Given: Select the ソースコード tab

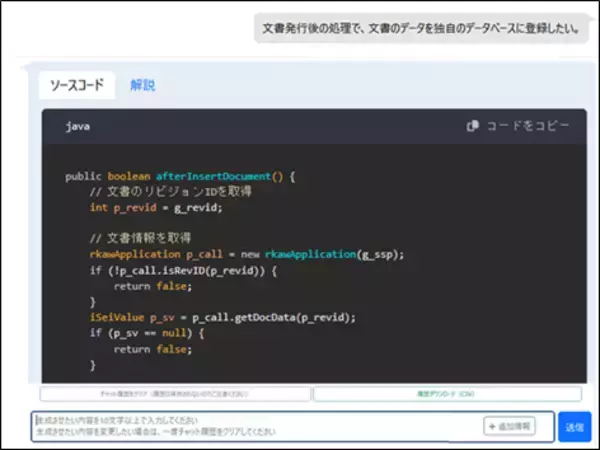Looking at the screenshot, I should tap(77, 85).
